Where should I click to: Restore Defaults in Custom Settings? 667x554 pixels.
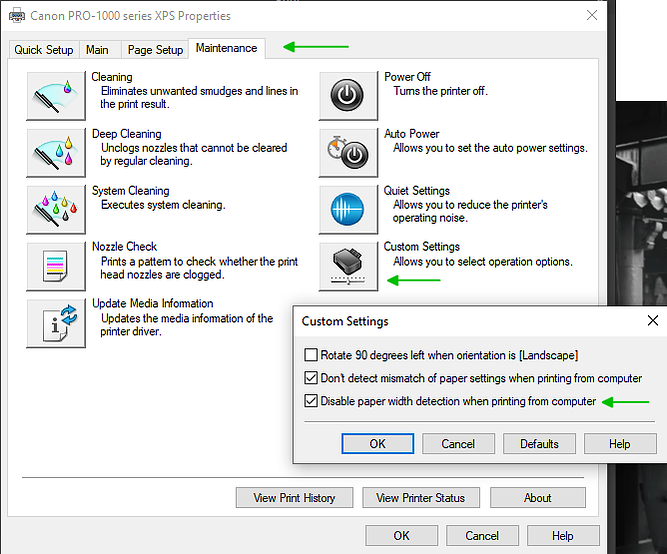pos(539,444)
